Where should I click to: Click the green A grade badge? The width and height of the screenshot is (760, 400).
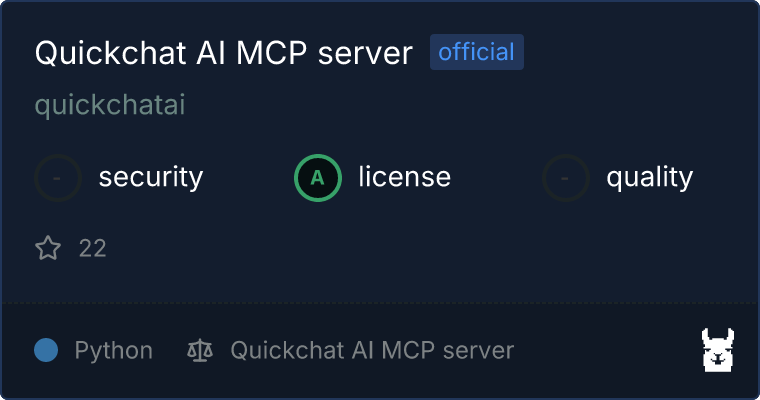point(318,178)
